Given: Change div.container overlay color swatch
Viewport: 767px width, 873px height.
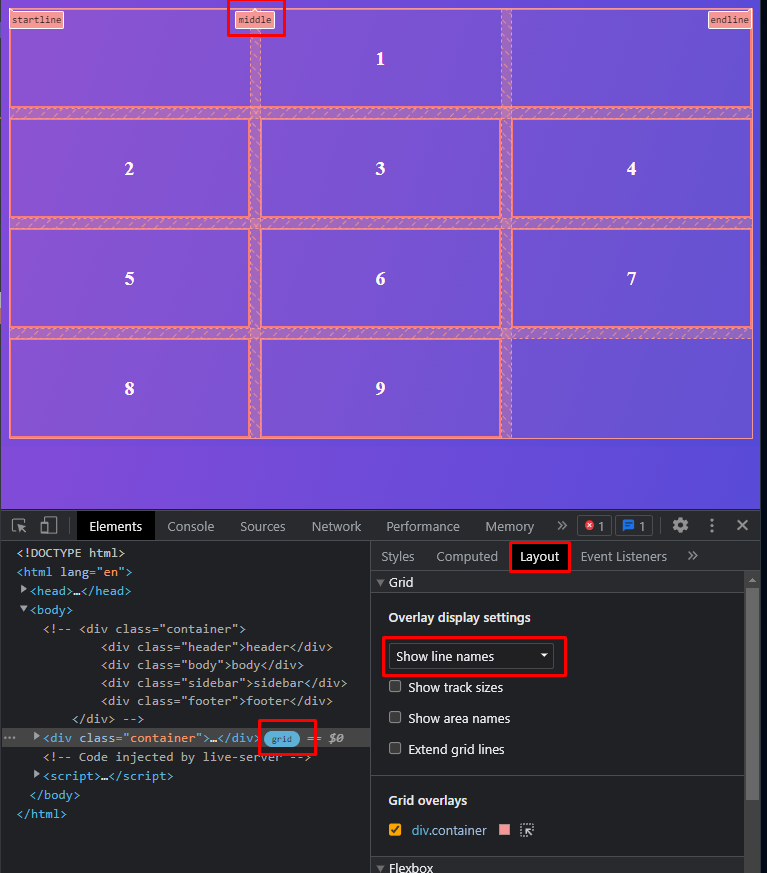Looking at the screenshot, I should click(504, 830).
